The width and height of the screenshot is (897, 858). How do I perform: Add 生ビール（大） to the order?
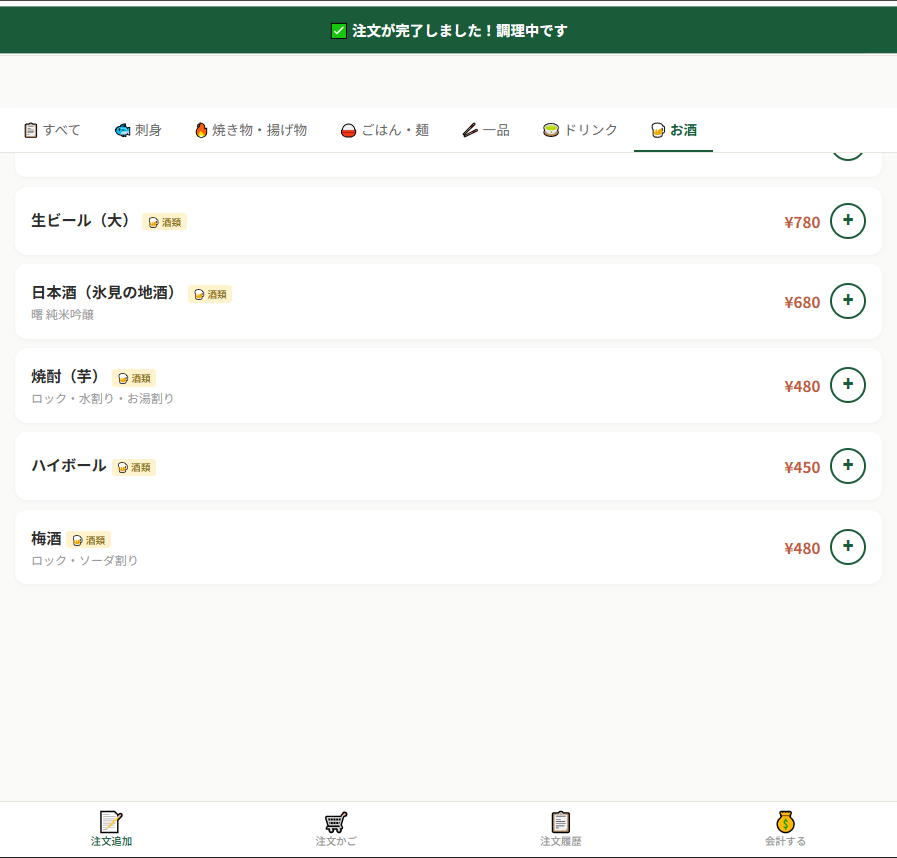[847, 221]
